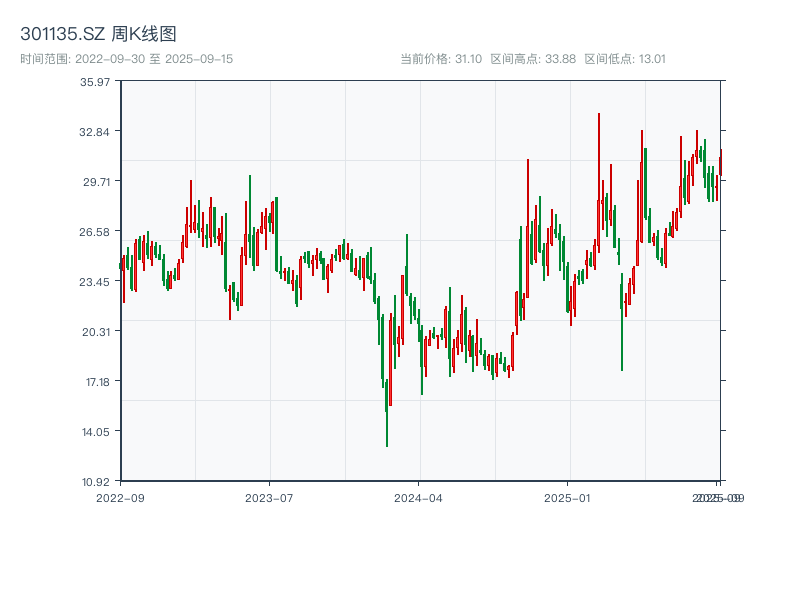Click y-axis value 29.71
The image size is (800, 600).
tap(96, 182)
